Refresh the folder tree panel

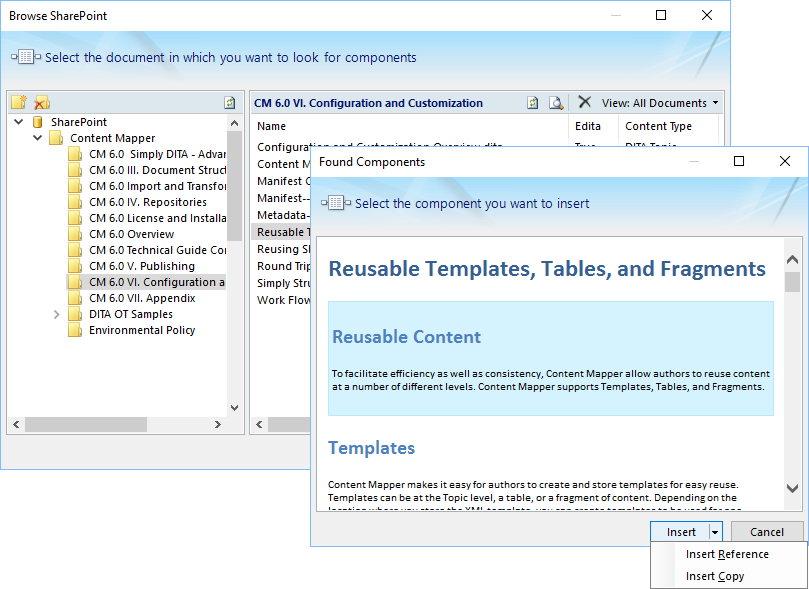click(230, 103)
